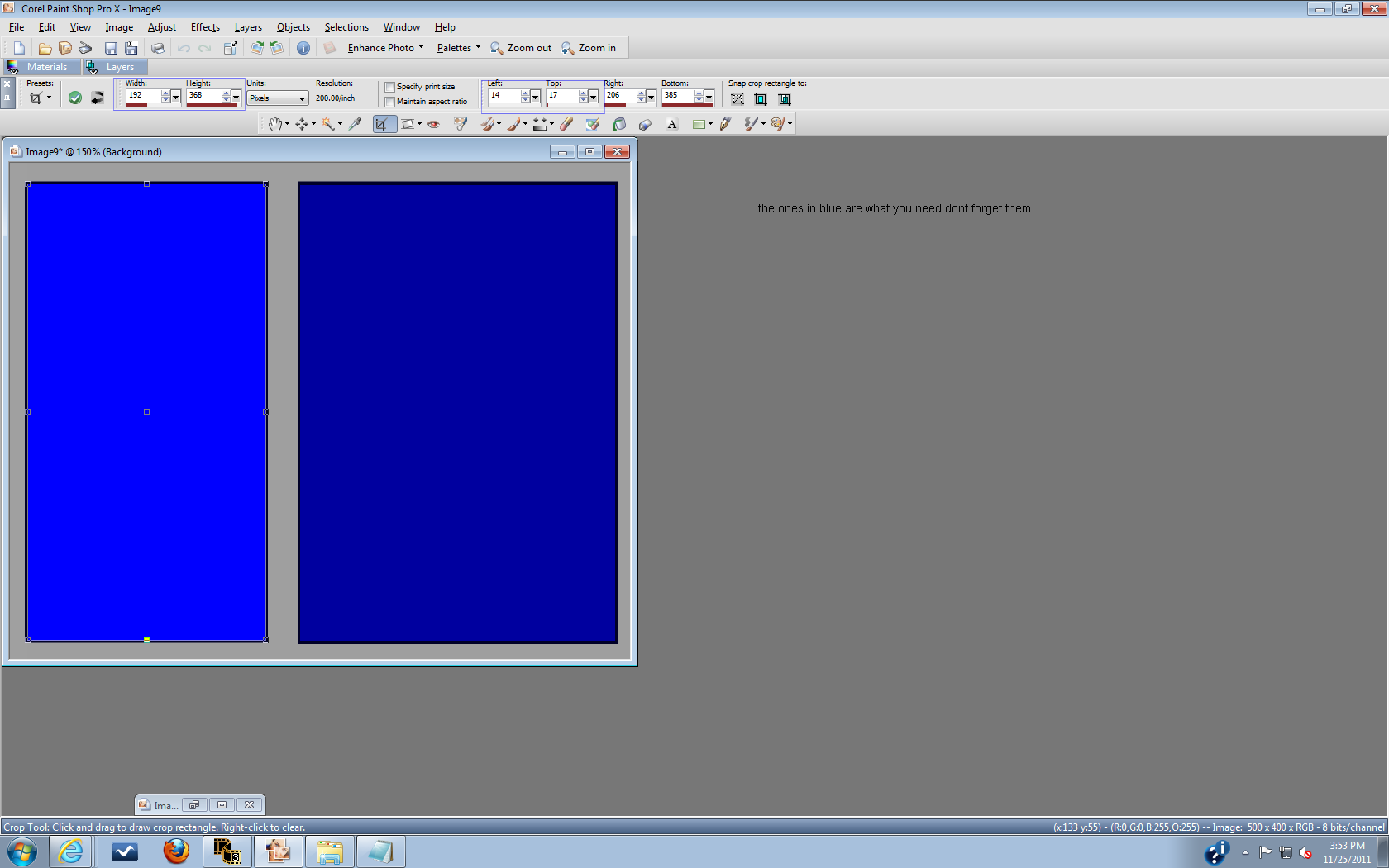Open the Objects menu
Image resolution: width=1389 pixels, height=868 pixels.
[x=294, y=27]
